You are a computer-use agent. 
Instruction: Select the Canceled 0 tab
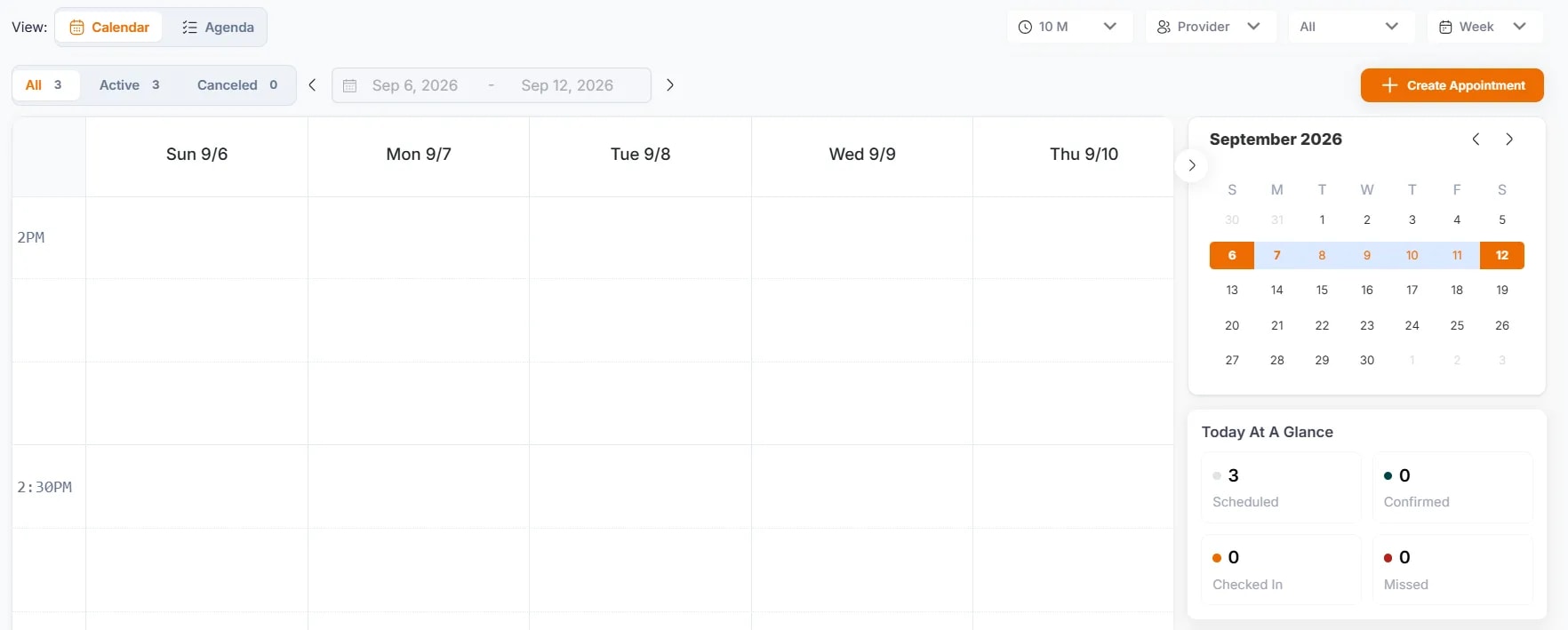point(237,85)
